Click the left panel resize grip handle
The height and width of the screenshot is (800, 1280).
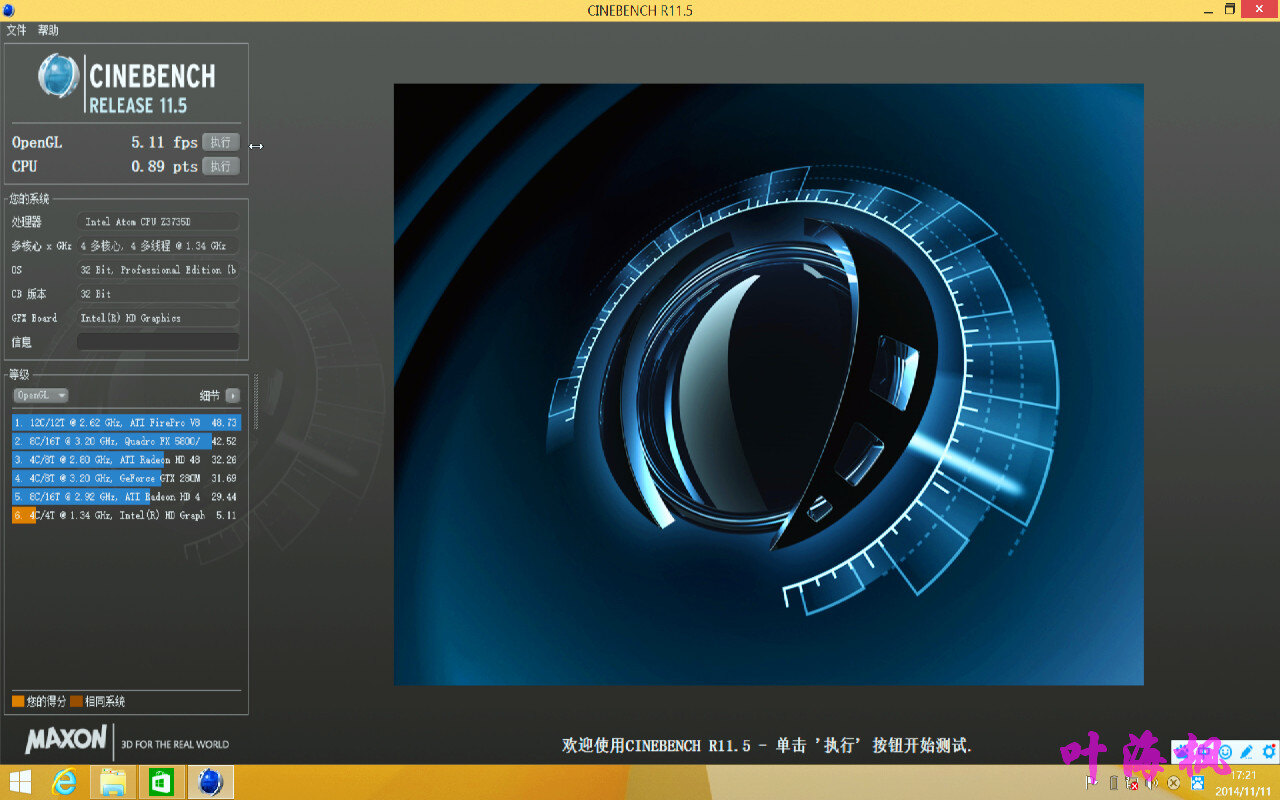coord(256,400)
